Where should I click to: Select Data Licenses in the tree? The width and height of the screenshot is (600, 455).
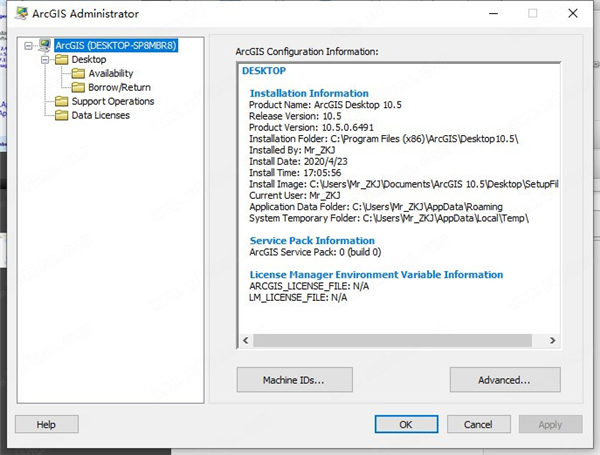pyautogui.click(x=101, y=115)
